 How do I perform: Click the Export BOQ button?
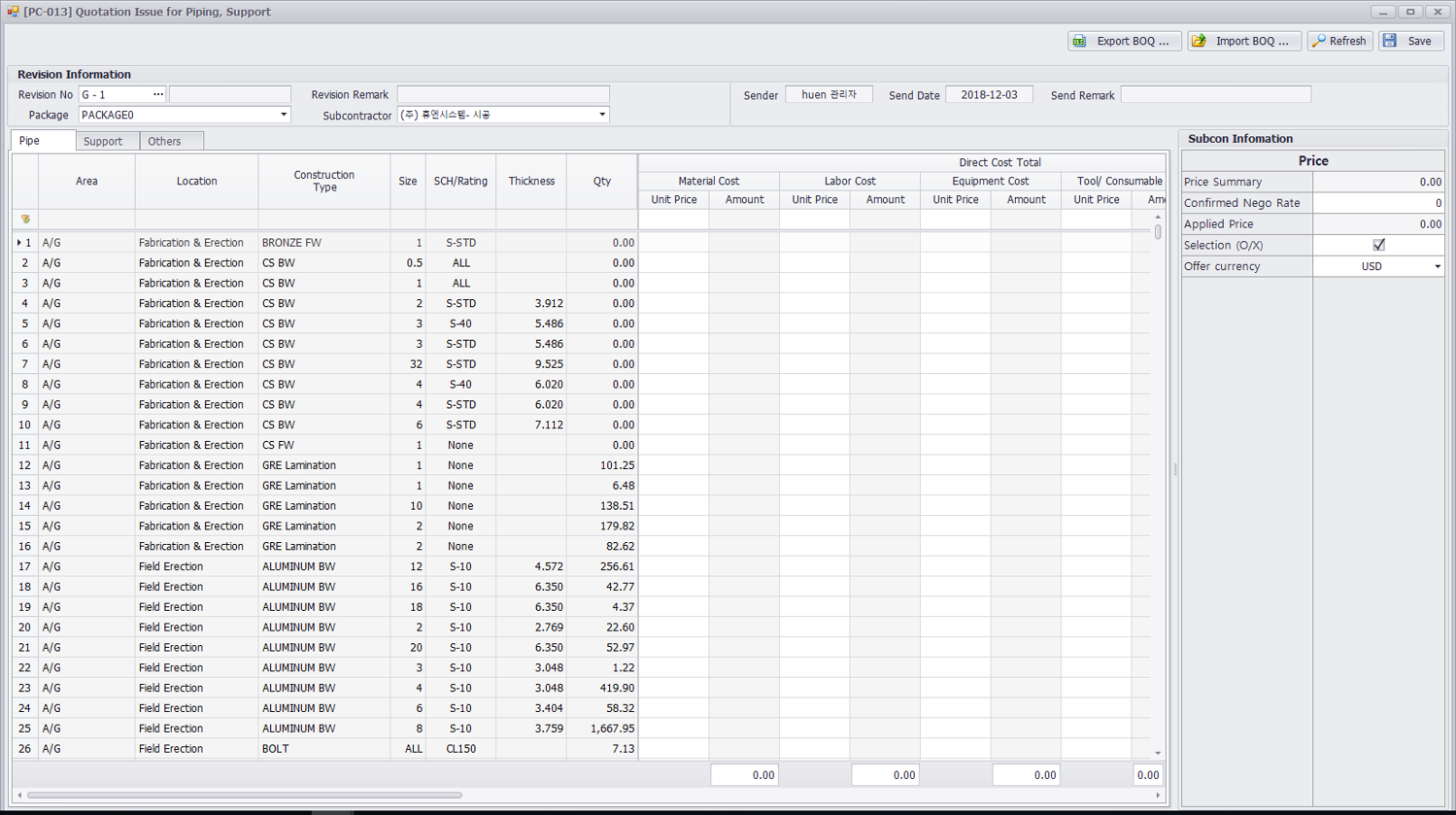coord(1125,41)
